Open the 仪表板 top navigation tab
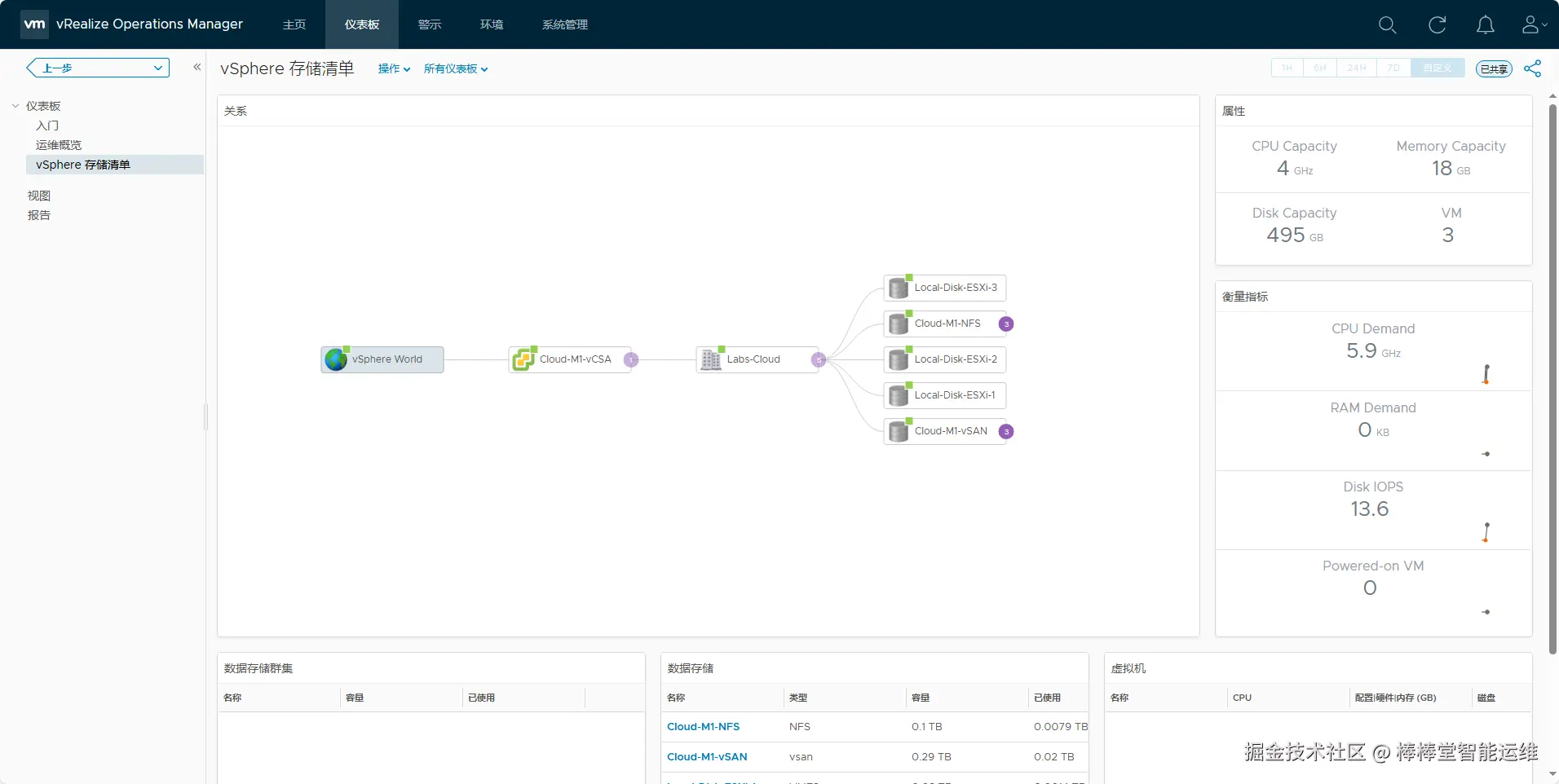 362,24
